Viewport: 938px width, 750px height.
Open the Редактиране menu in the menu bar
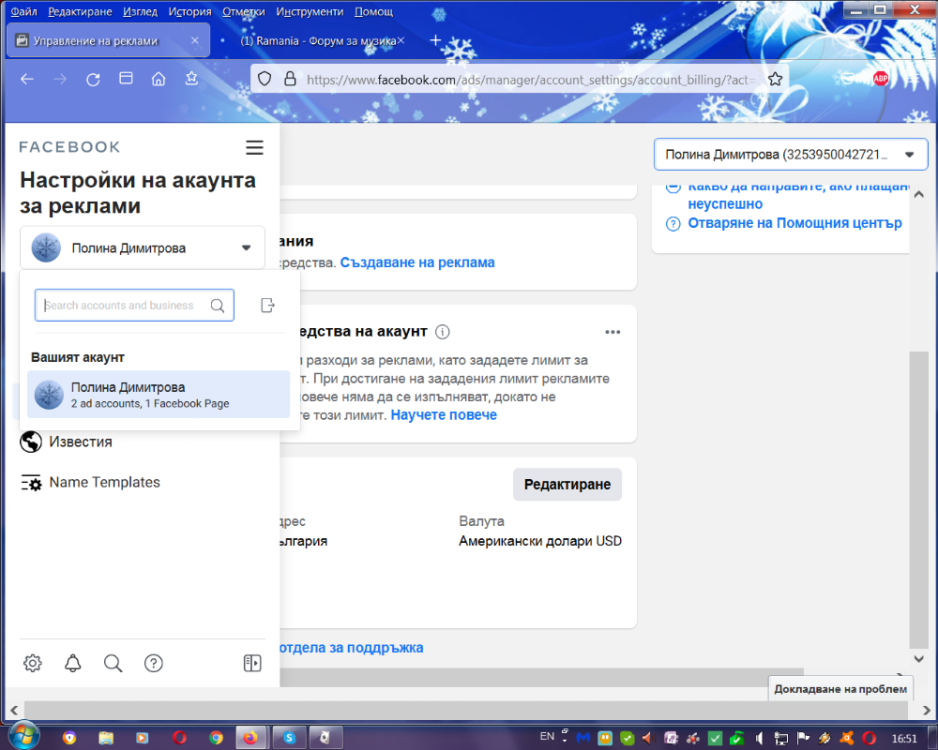[80, 11]
